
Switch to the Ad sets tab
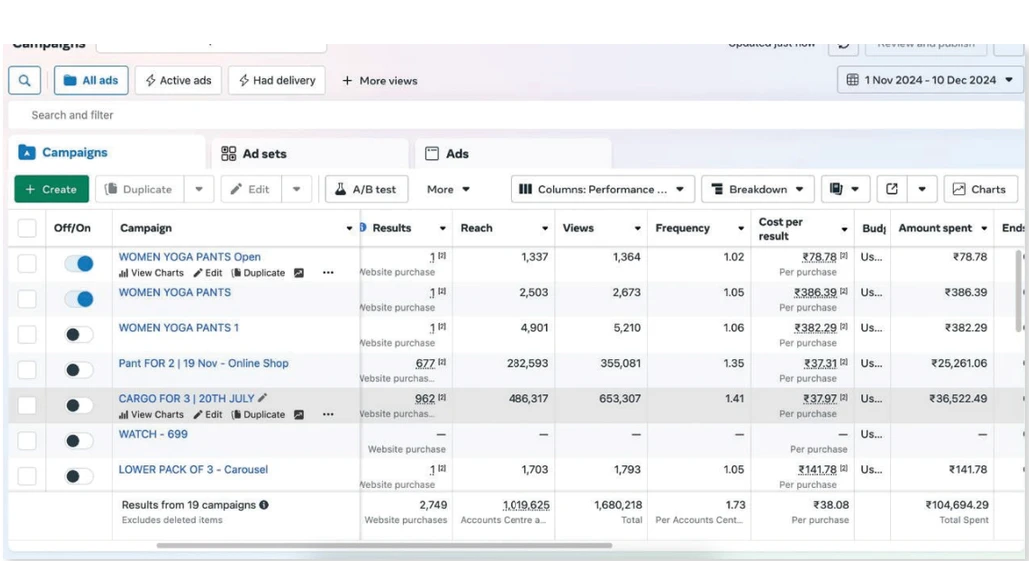310,154
